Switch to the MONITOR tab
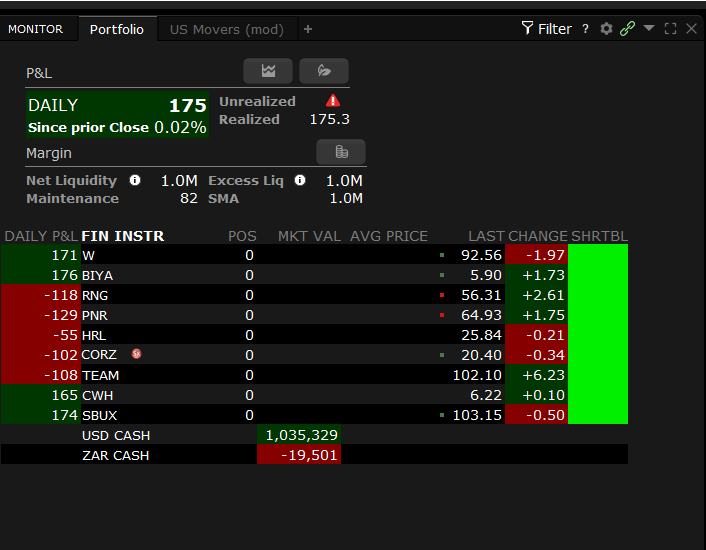The image size is (706, 550). click(x=36, y=29)
